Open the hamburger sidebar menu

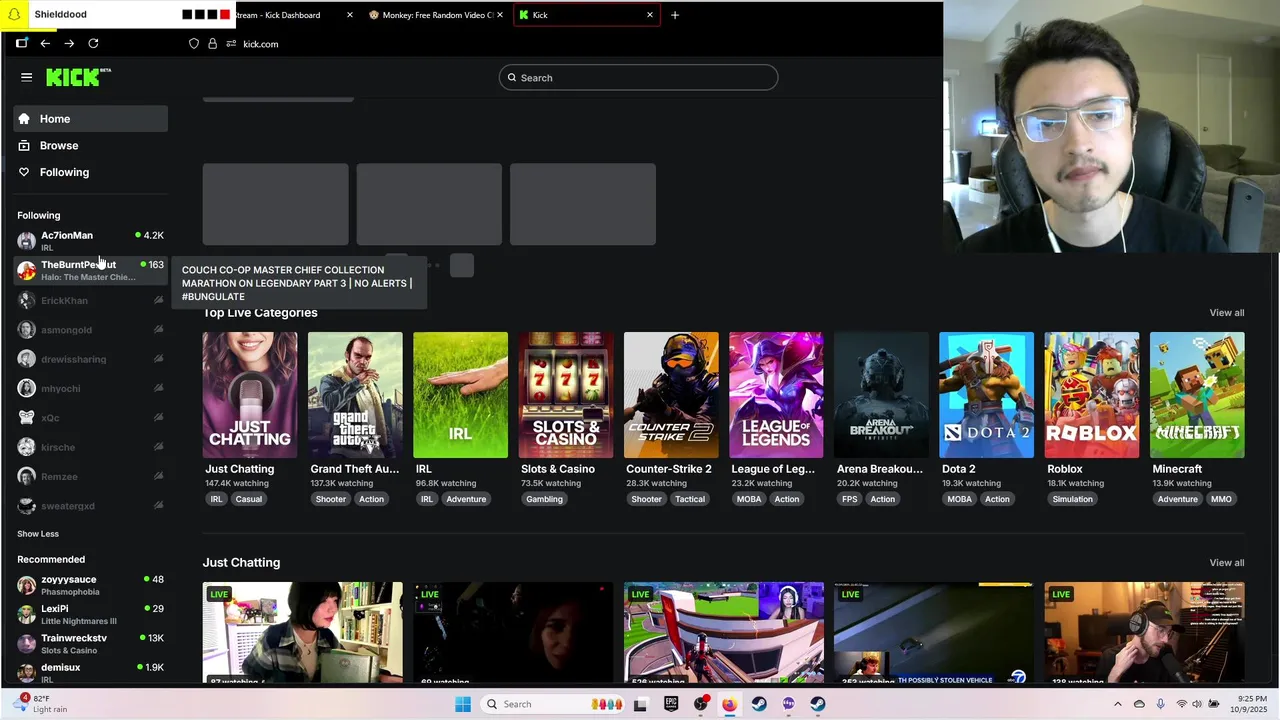coord(27,77)
